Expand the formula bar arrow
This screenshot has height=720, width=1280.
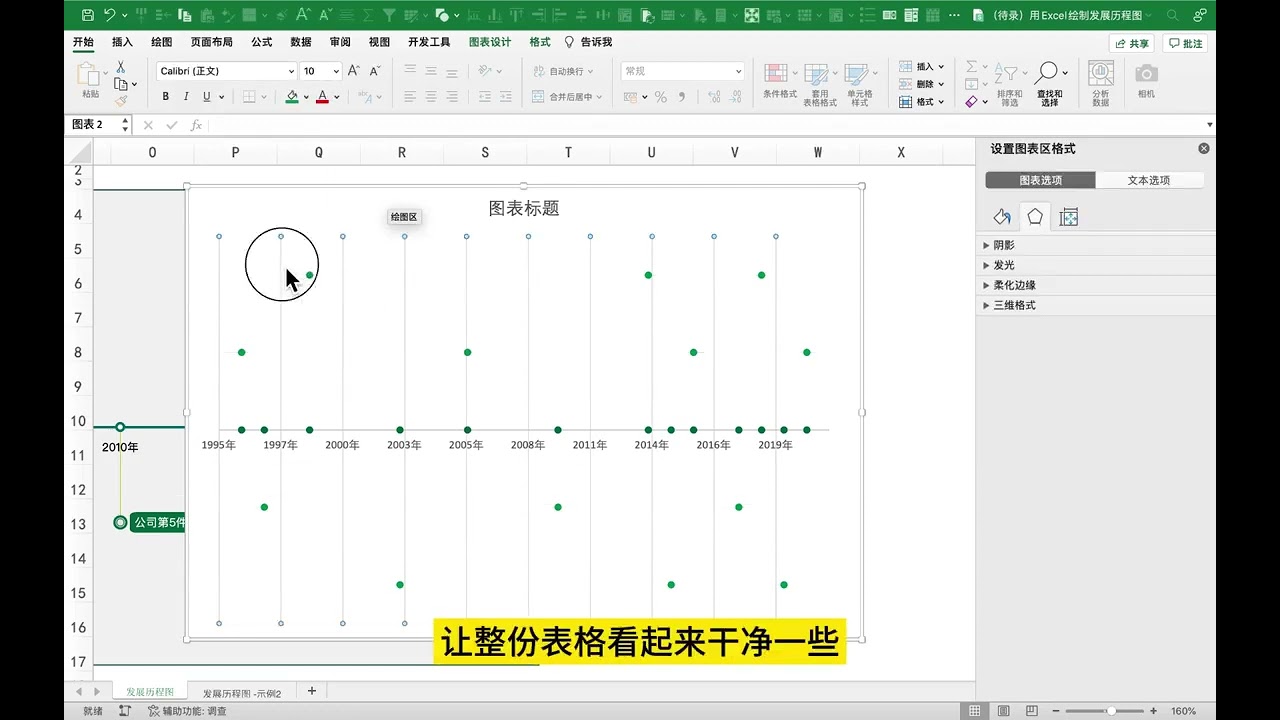tap(1209, 125)
